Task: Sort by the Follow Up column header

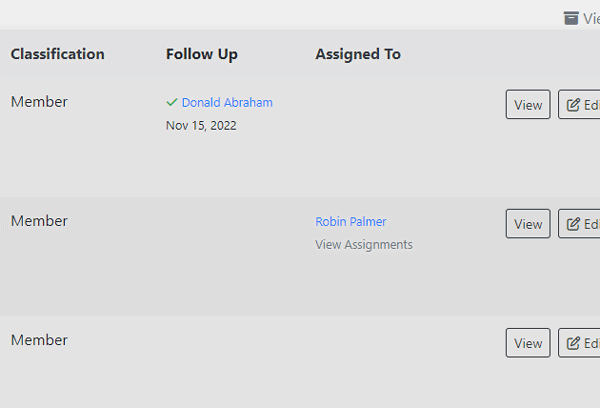Action: point(202,54)
